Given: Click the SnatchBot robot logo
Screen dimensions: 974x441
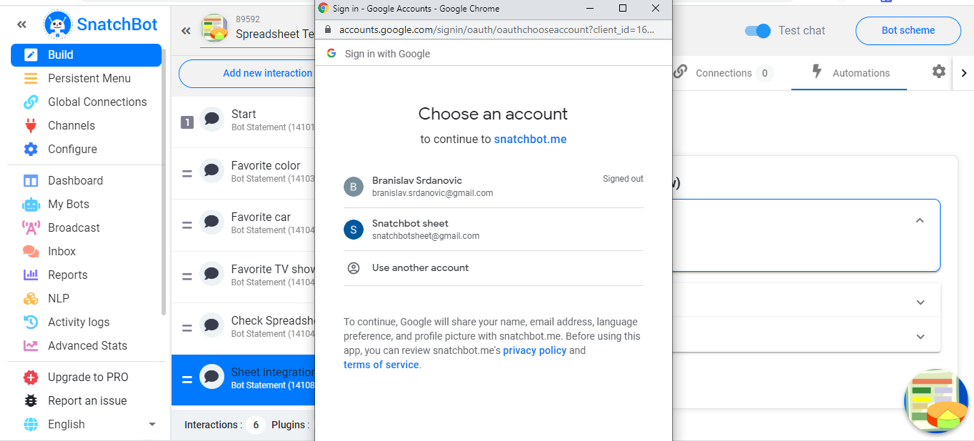Looking at the screenshot, I should pos(57,25).
